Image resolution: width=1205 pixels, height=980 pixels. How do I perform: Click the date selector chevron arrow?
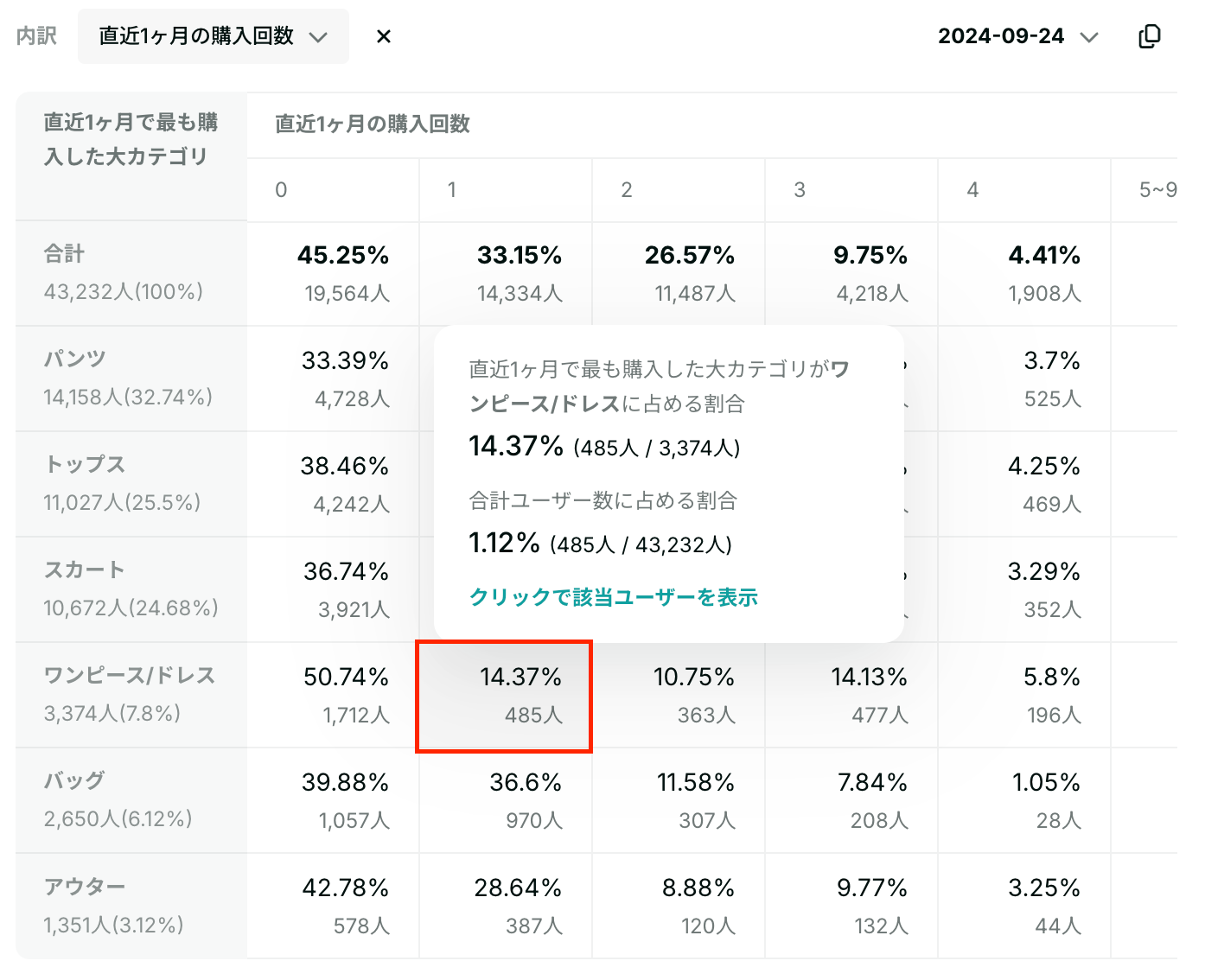tap(1089, 37)
